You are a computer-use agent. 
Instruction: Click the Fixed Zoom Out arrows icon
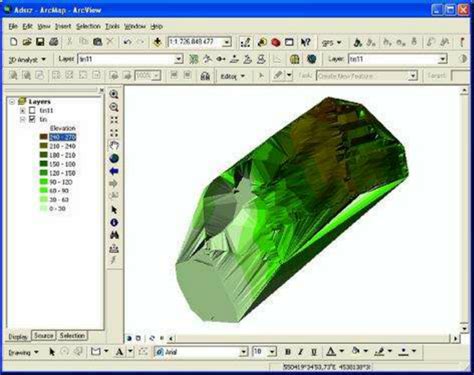tap(114, 133)
